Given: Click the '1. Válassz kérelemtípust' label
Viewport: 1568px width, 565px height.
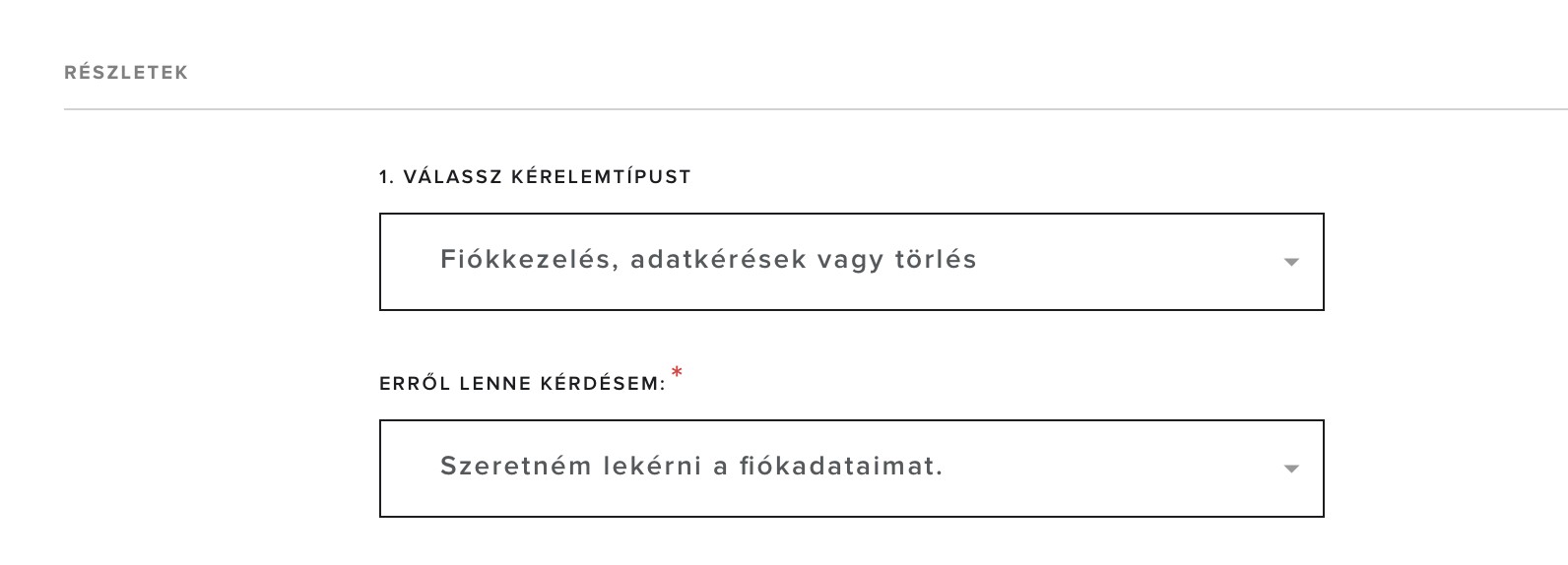Looking at the screenshot, I should pyautogui.click(x=535, y=177).
